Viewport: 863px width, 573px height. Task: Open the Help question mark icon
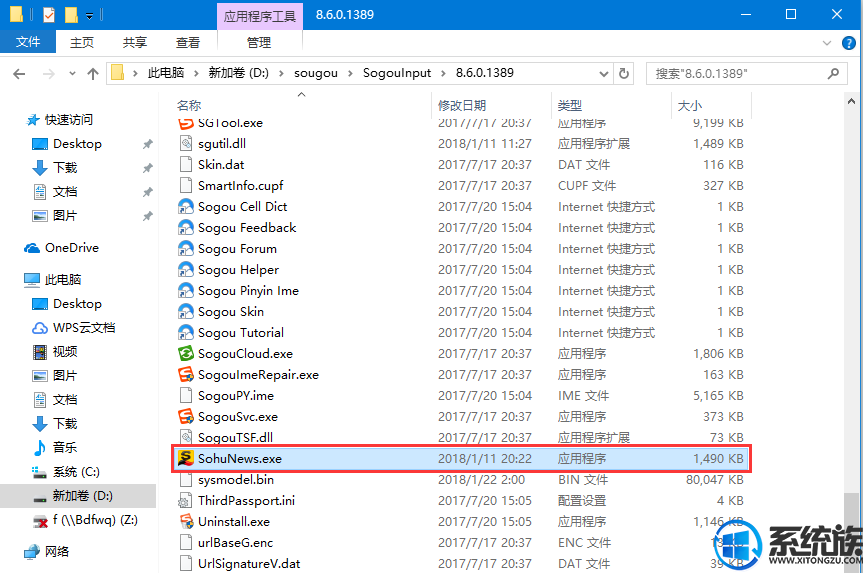(x=849, y=43)
